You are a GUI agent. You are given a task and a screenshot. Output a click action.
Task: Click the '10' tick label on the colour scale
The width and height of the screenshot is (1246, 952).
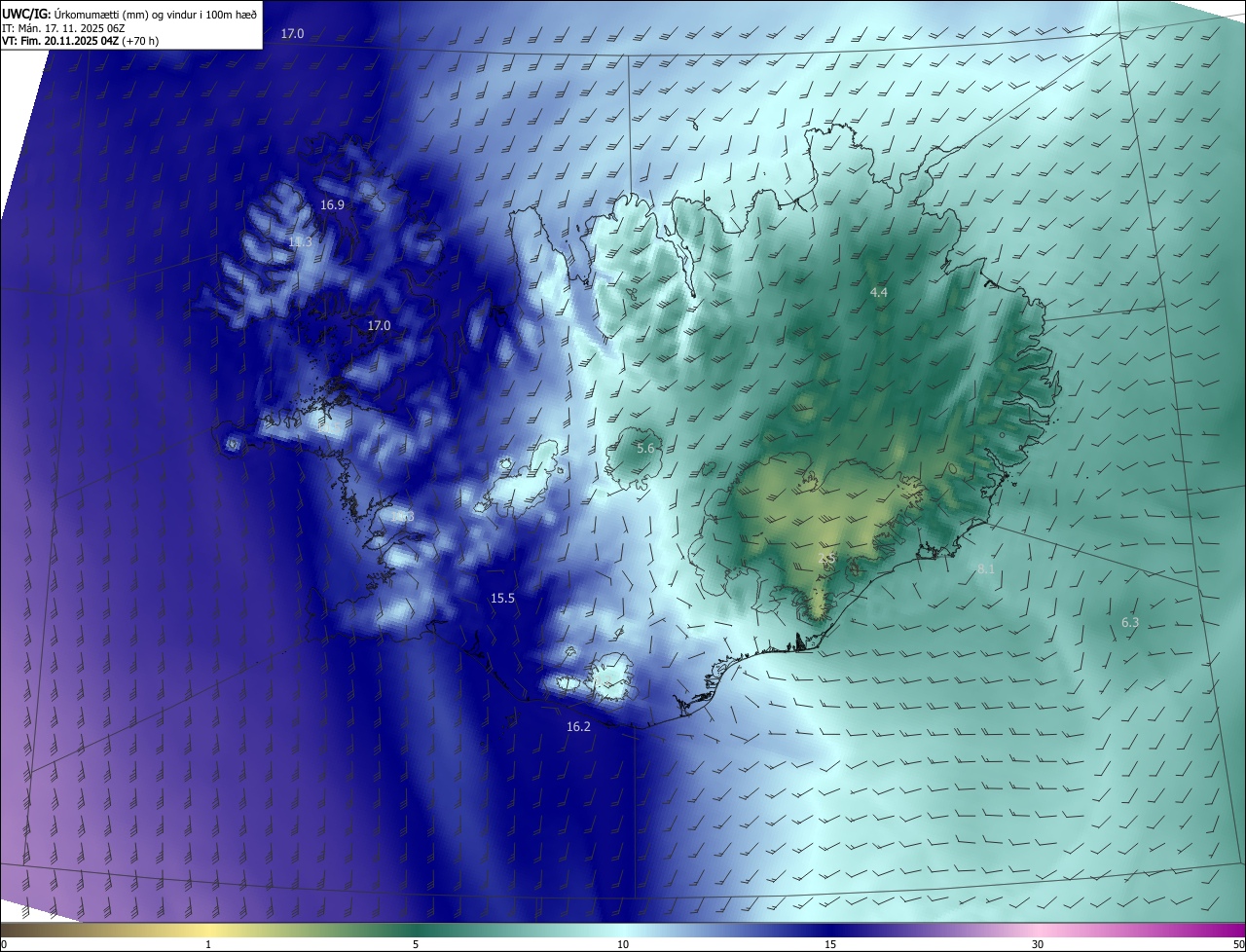[x=623, y=944]
